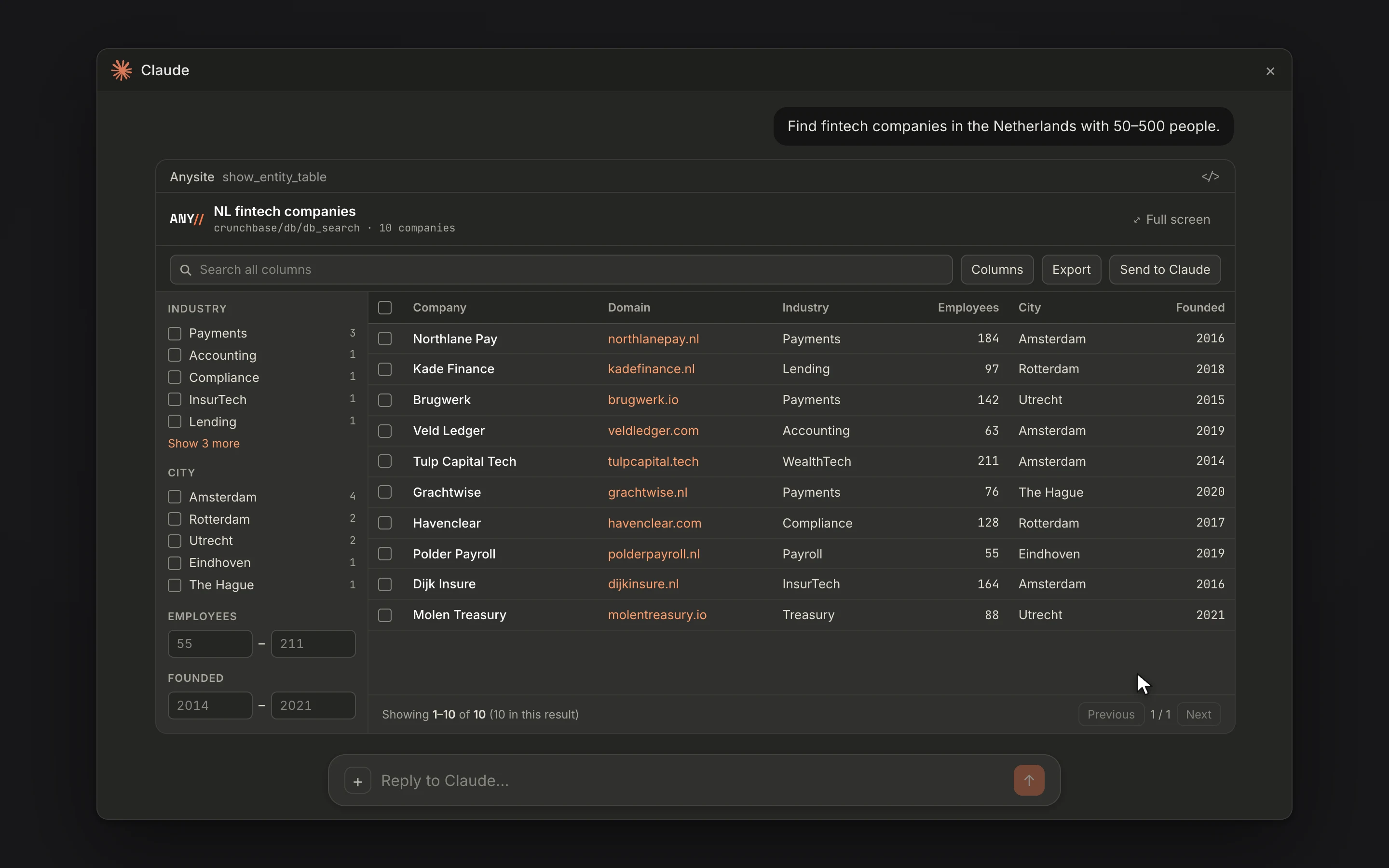Go to Previous page
The height and width of the screenshot is (868, 1389).
click(1111, 714)
